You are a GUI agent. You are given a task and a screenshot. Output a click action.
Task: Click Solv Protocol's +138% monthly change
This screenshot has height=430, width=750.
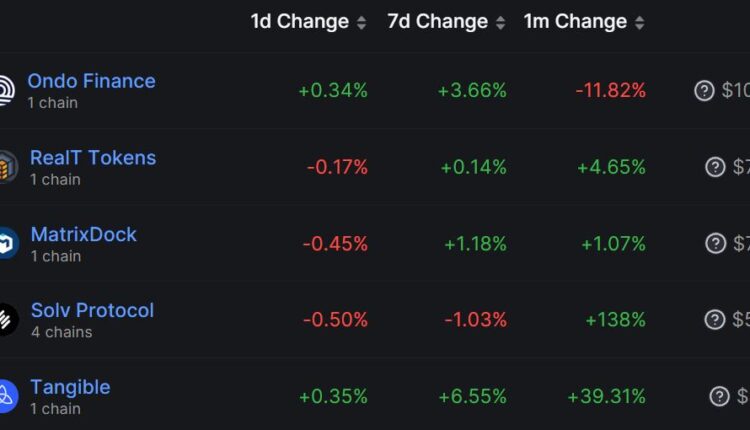pos(616,320)
